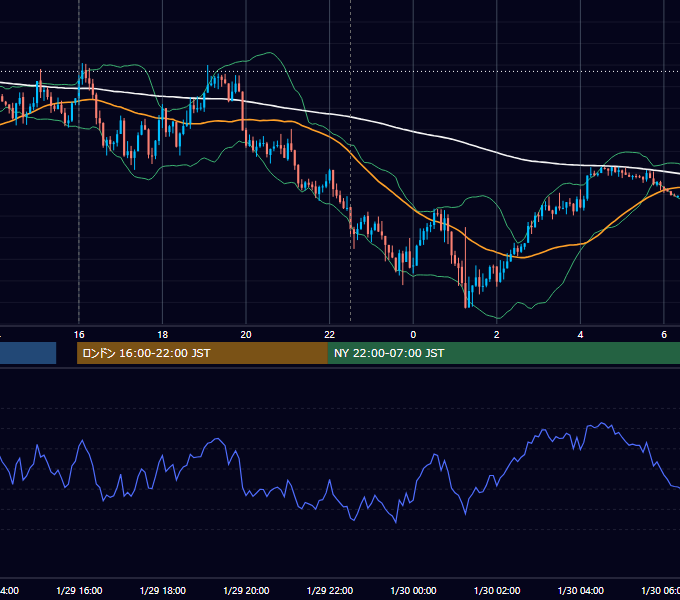Image resolution: width=680 pixels, height=600 pixels.
Task: Click the '1/29 18:00' time label
Action: pyautogui.click(x=163, y=590)
